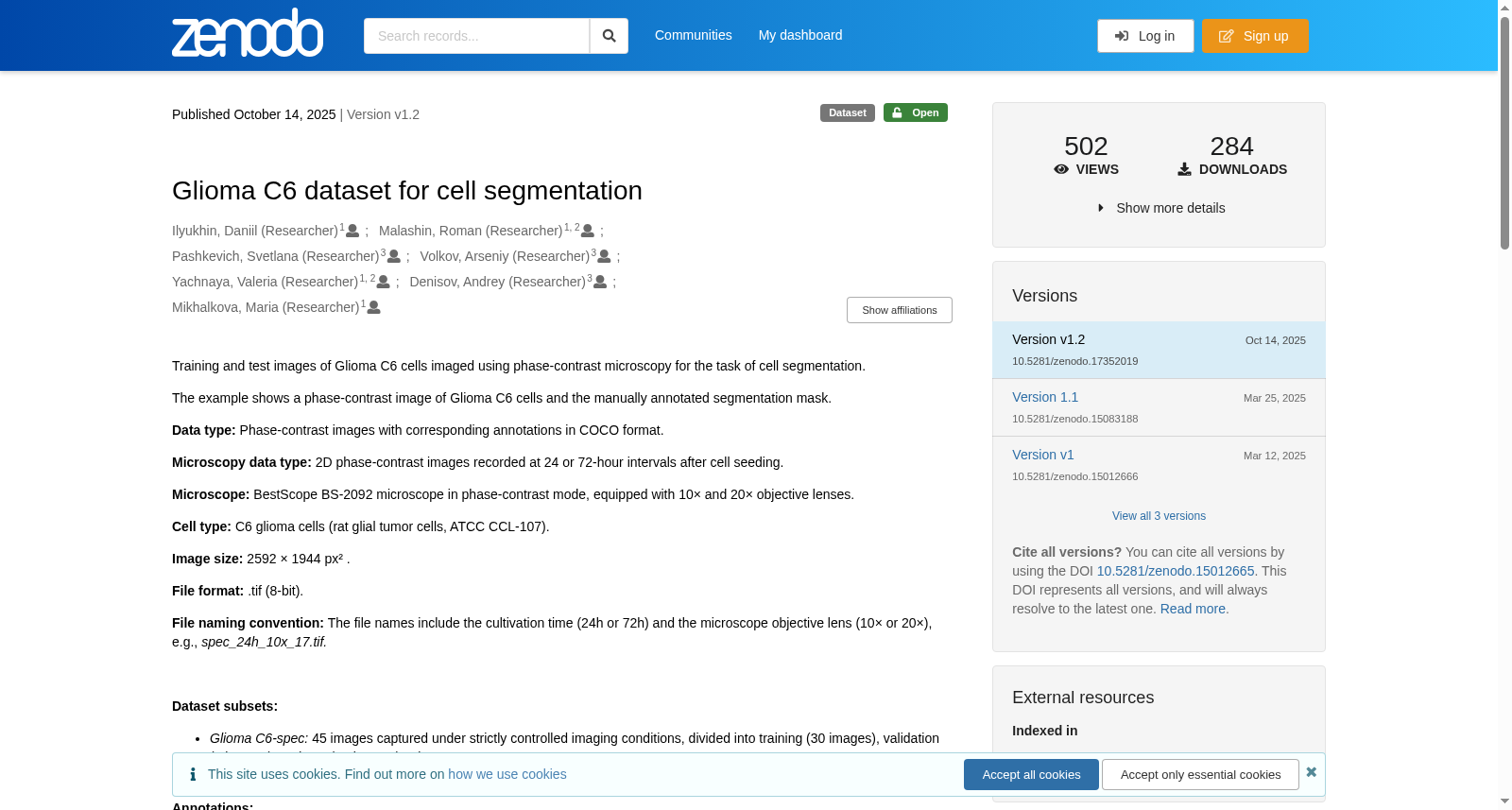Viewport: 1512px width, 810px height.
Task: Click author name Malashin, Roman (Researcher)
Action: click(471, 231)
